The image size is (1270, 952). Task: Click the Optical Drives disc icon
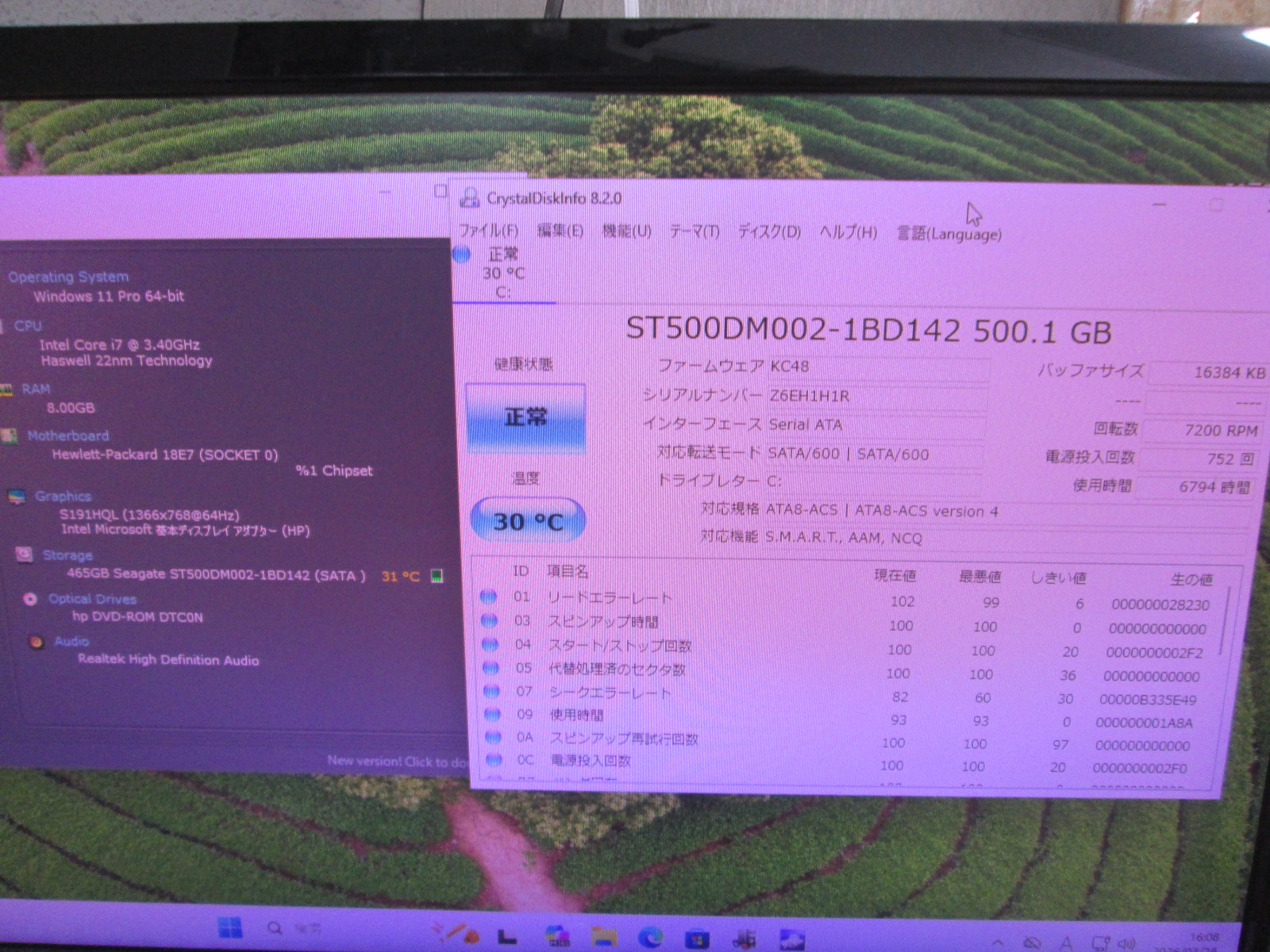click(30, 599)
